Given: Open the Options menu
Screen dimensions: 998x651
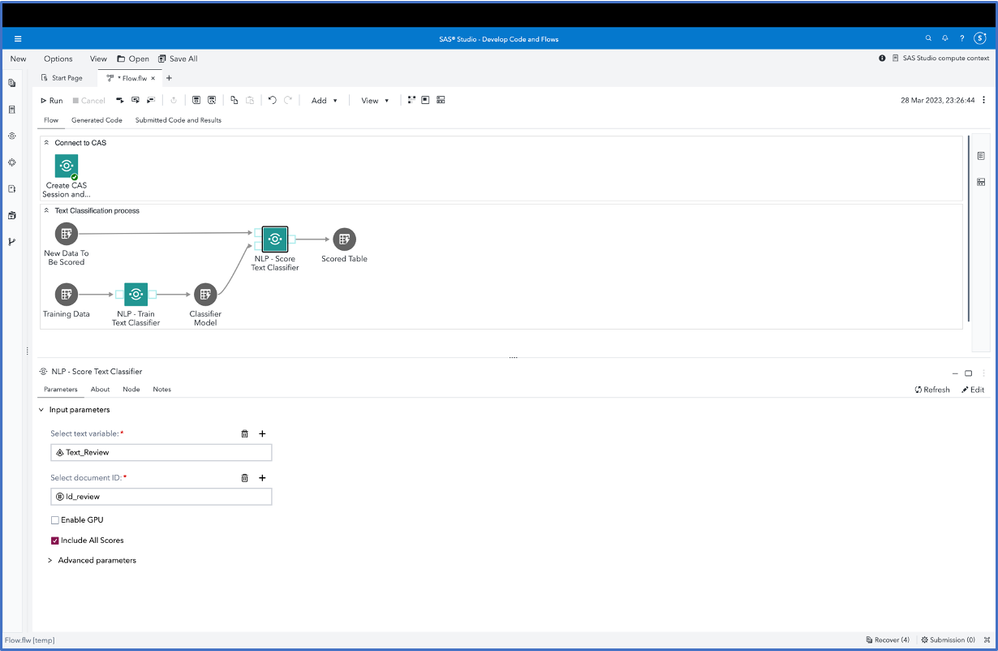Looking at the screenshot, I should coord(58,59).
